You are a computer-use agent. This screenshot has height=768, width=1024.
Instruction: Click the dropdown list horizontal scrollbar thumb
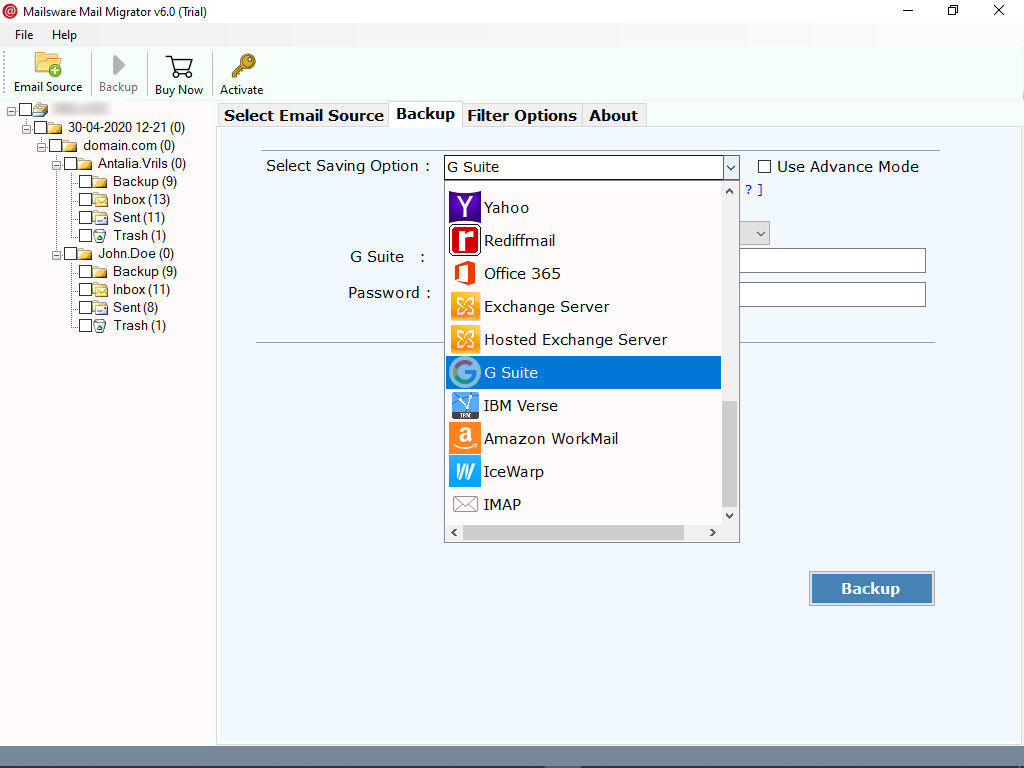pyautogui.click(x=573, y=533)
